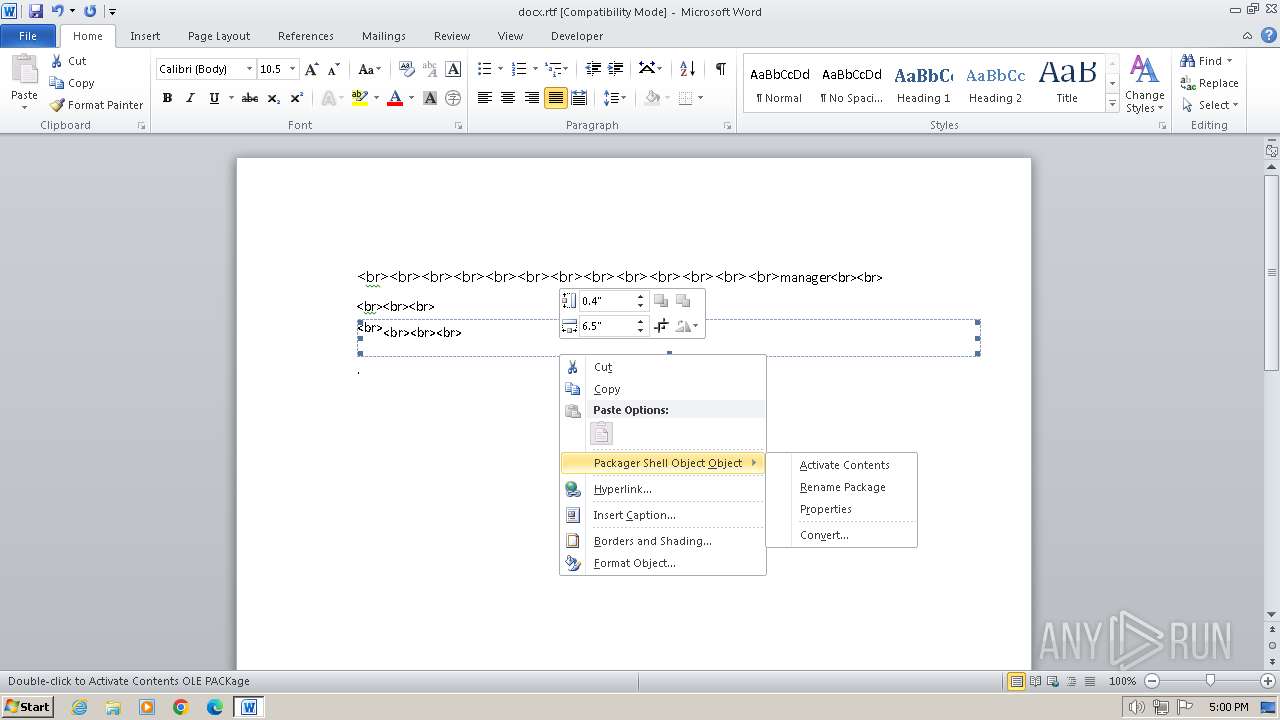Image resolution: width=1280 pixels, height=720 pixels.
Task: Click the Format Painter button
Action: click(96, 105)
